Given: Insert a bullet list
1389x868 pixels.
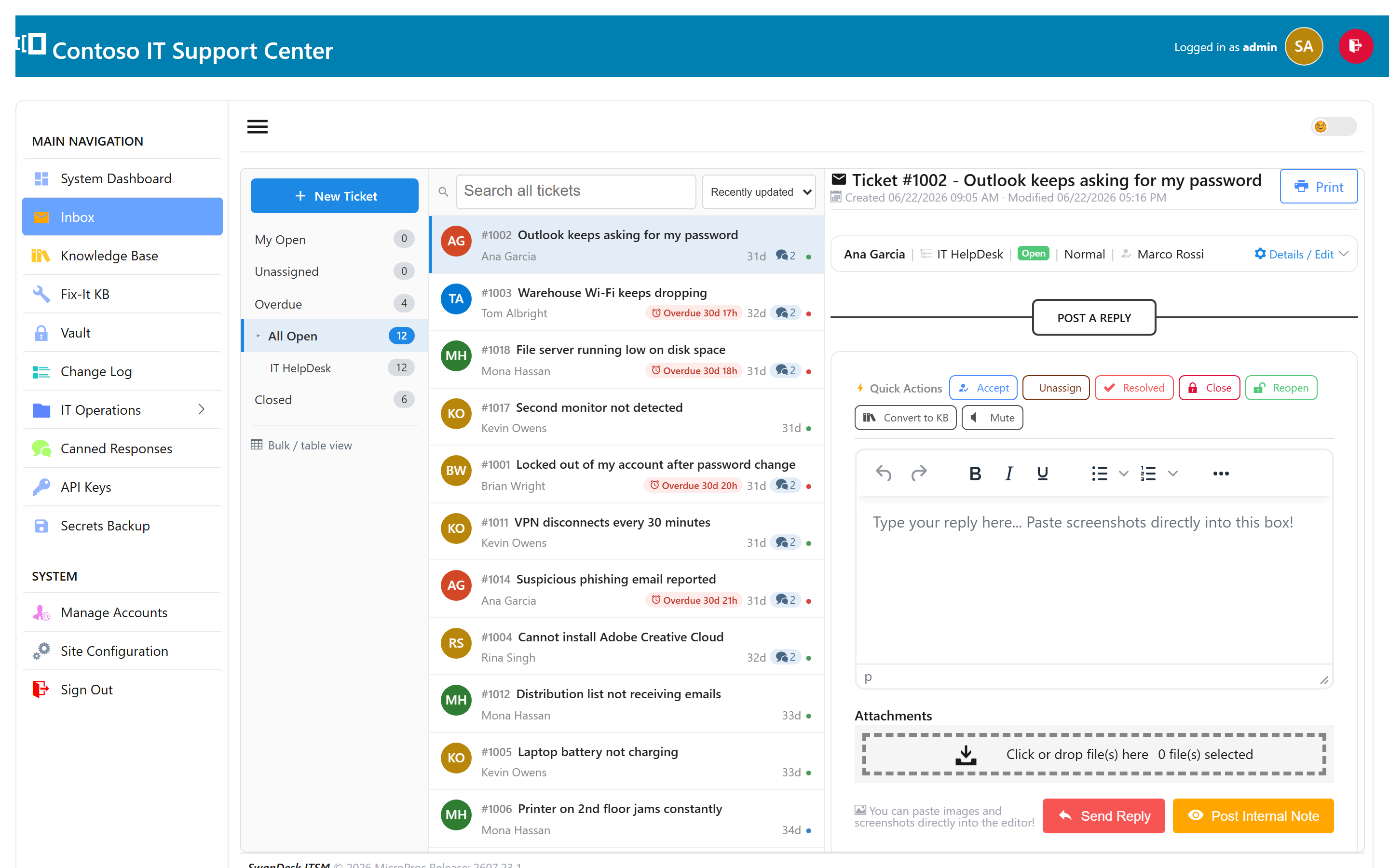Looking at the screenshot, I should point(1099,473).
